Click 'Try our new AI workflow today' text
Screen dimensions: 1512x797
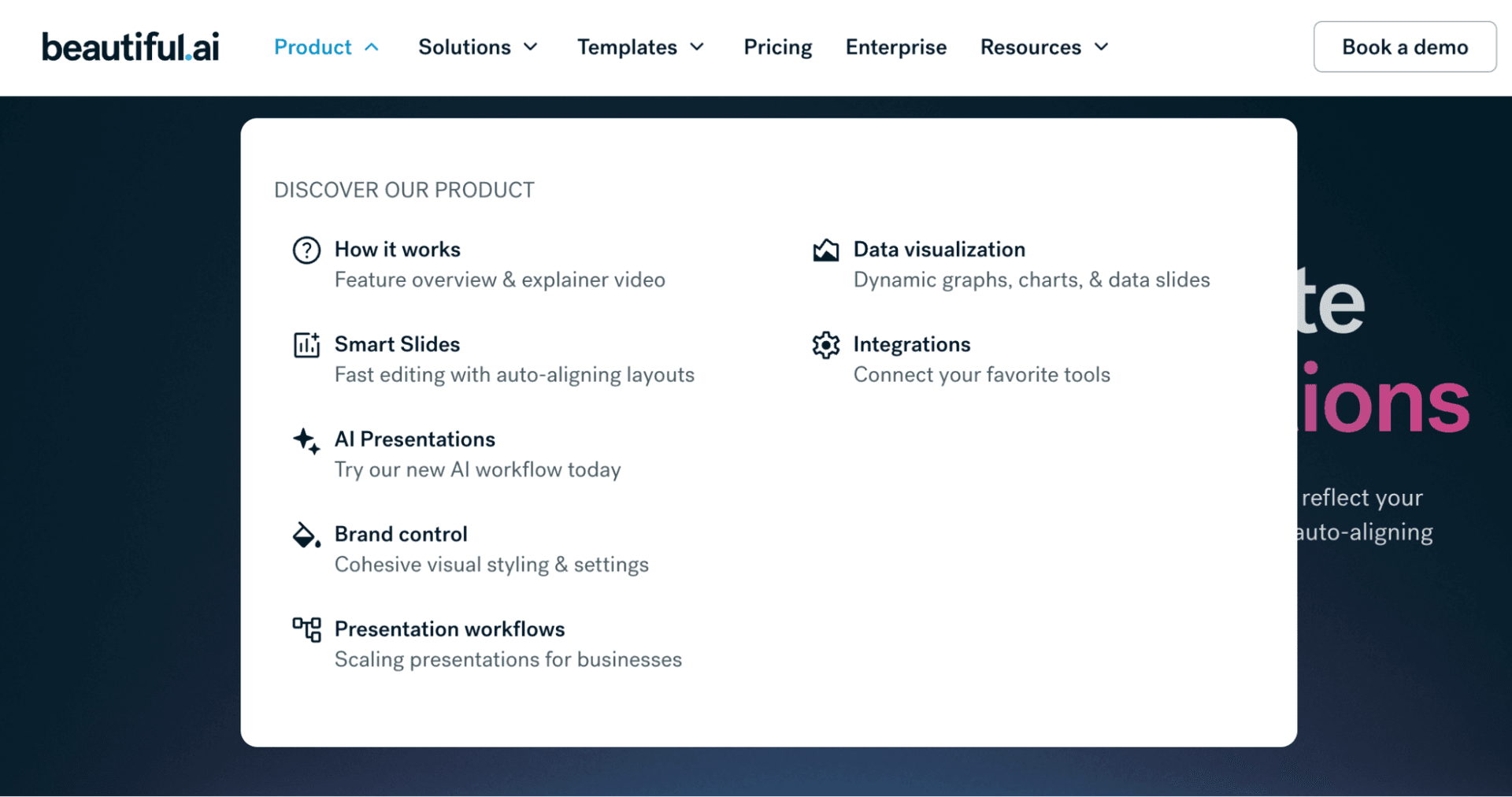click(x=478, y=470)
